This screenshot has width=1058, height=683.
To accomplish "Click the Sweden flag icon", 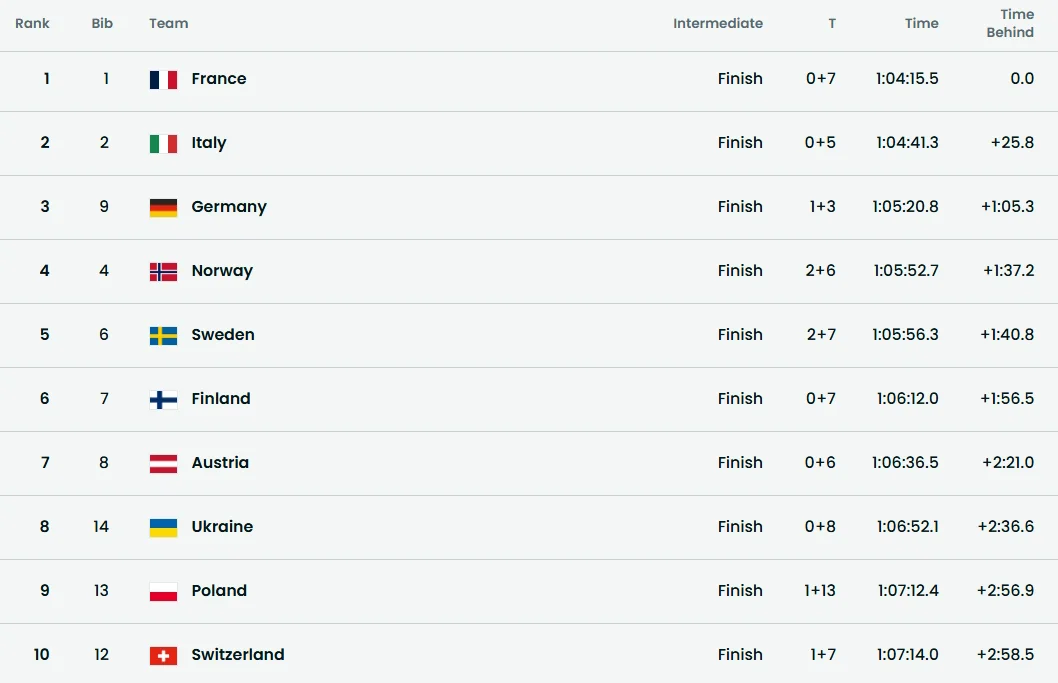I will 163,335.
